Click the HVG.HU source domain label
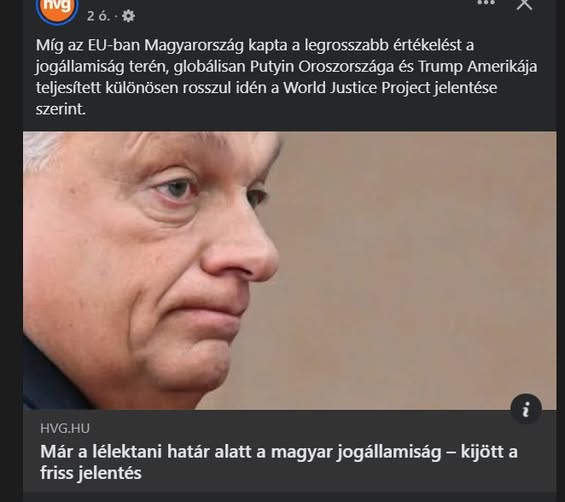Image resolution: width=565 pixels, height=502 pixels. (x=65, y=428)
